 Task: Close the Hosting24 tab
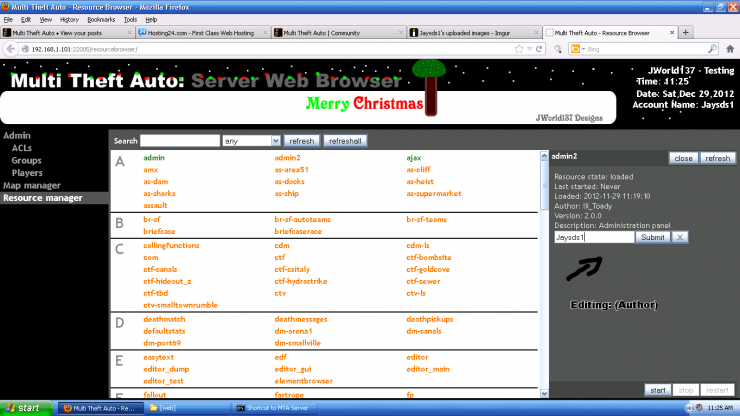pyautogui.click(x=265, y=33)
